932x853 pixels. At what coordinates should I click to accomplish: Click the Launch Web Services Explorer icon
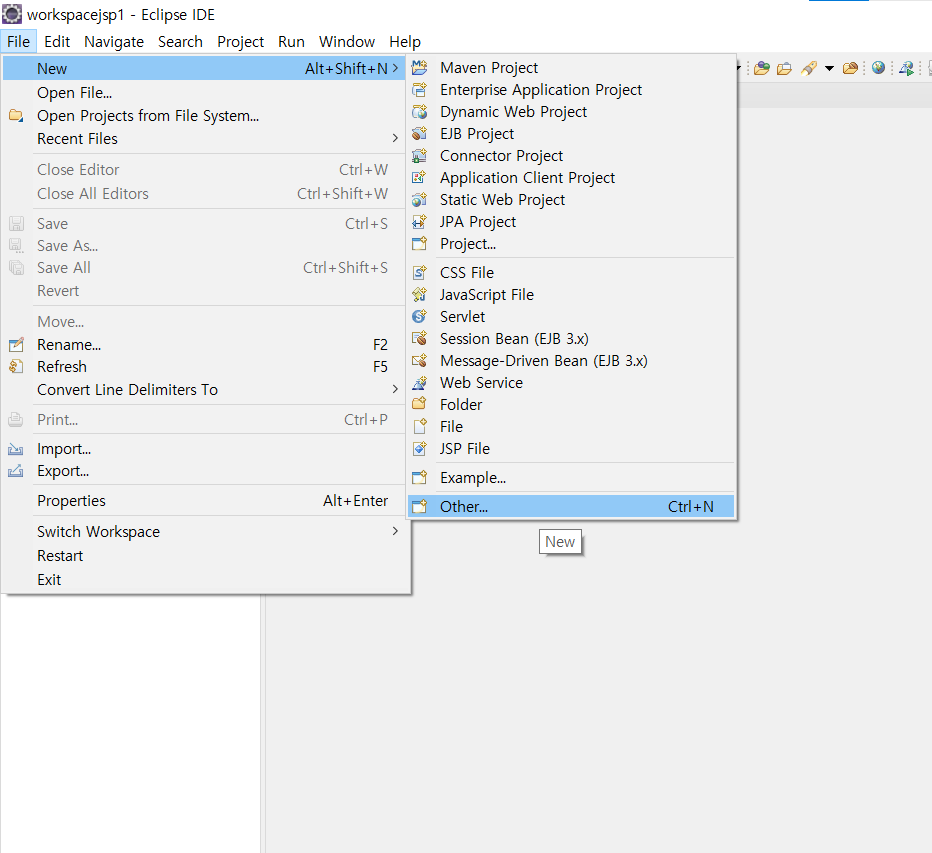coord(907,68)
